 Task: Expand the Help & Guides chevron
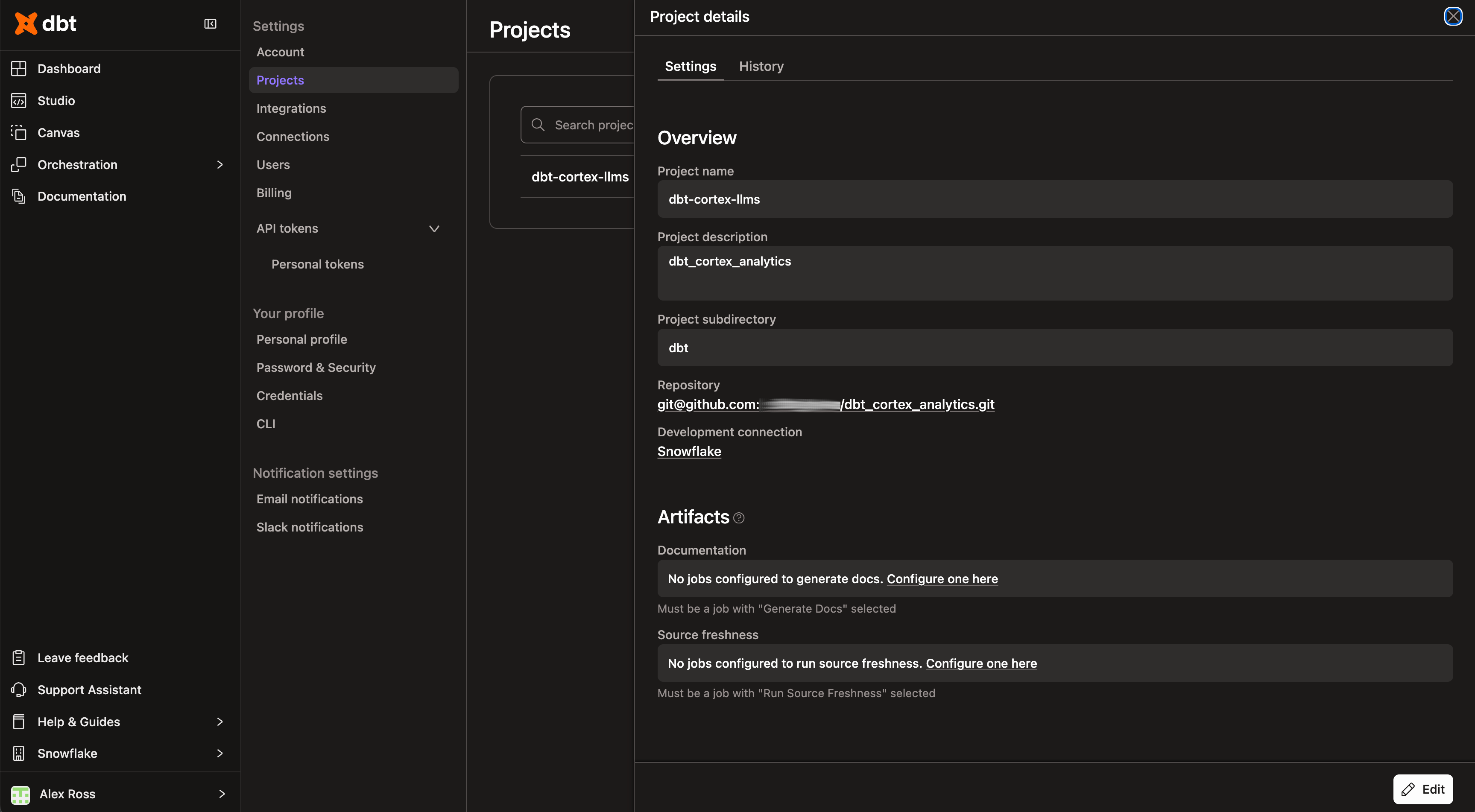tap(220, 721)
